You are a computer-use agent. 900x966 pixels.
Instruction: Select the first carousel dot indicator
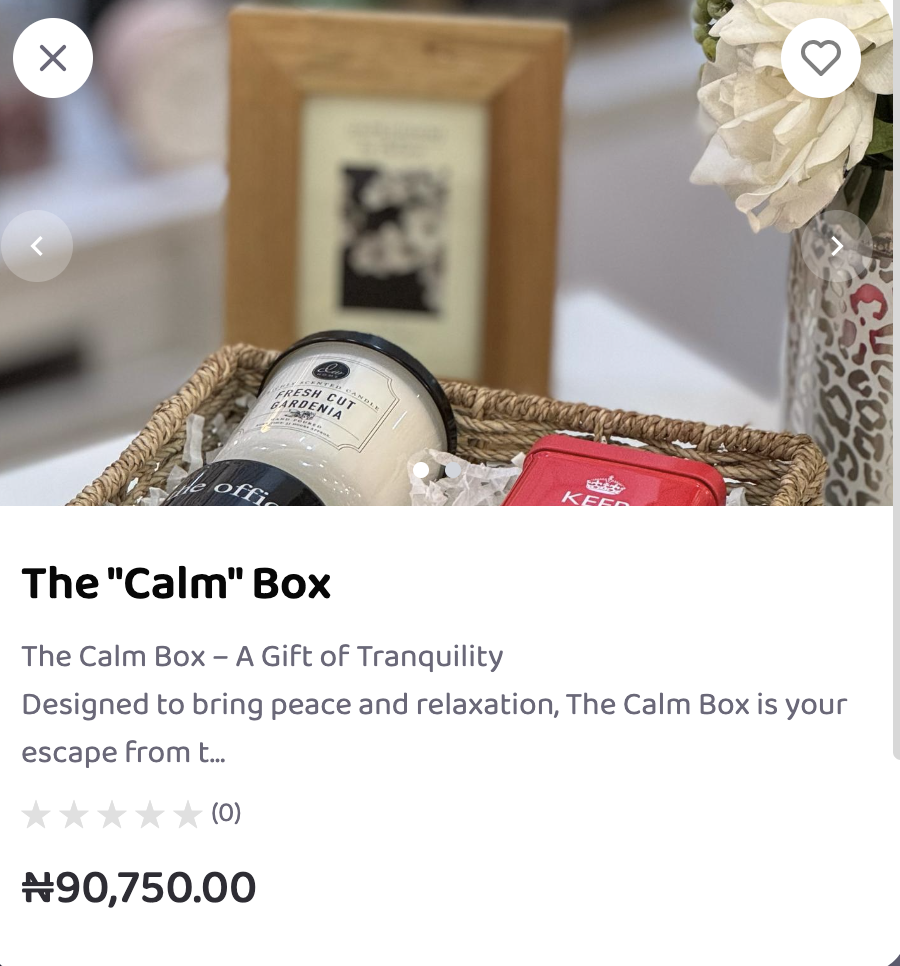tap(421, 470)
